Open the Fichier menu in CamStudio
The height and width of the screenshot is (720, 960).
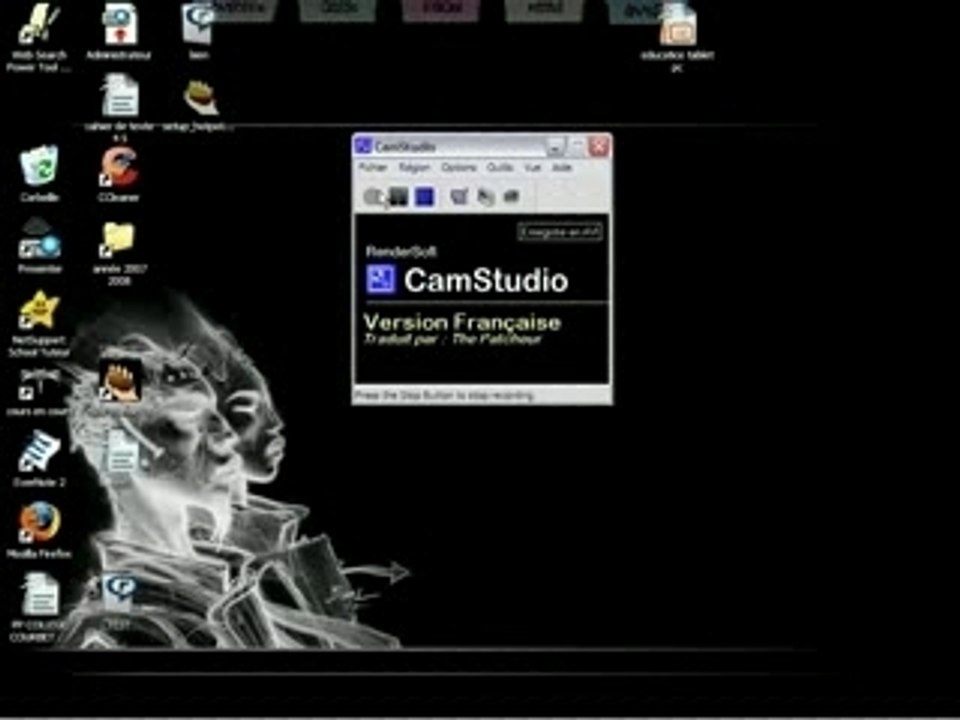tap(373, 167)
